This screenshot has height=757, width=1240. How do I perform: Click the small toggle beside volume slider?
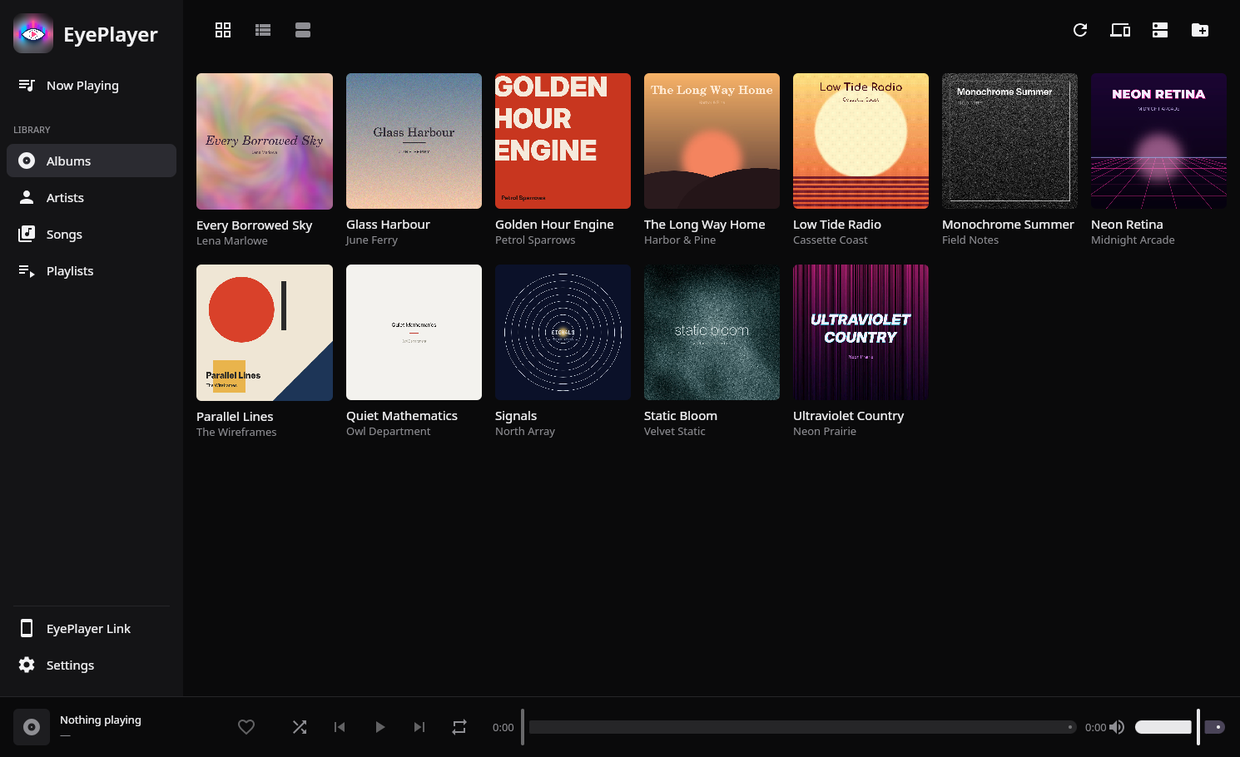point(1214,727)
